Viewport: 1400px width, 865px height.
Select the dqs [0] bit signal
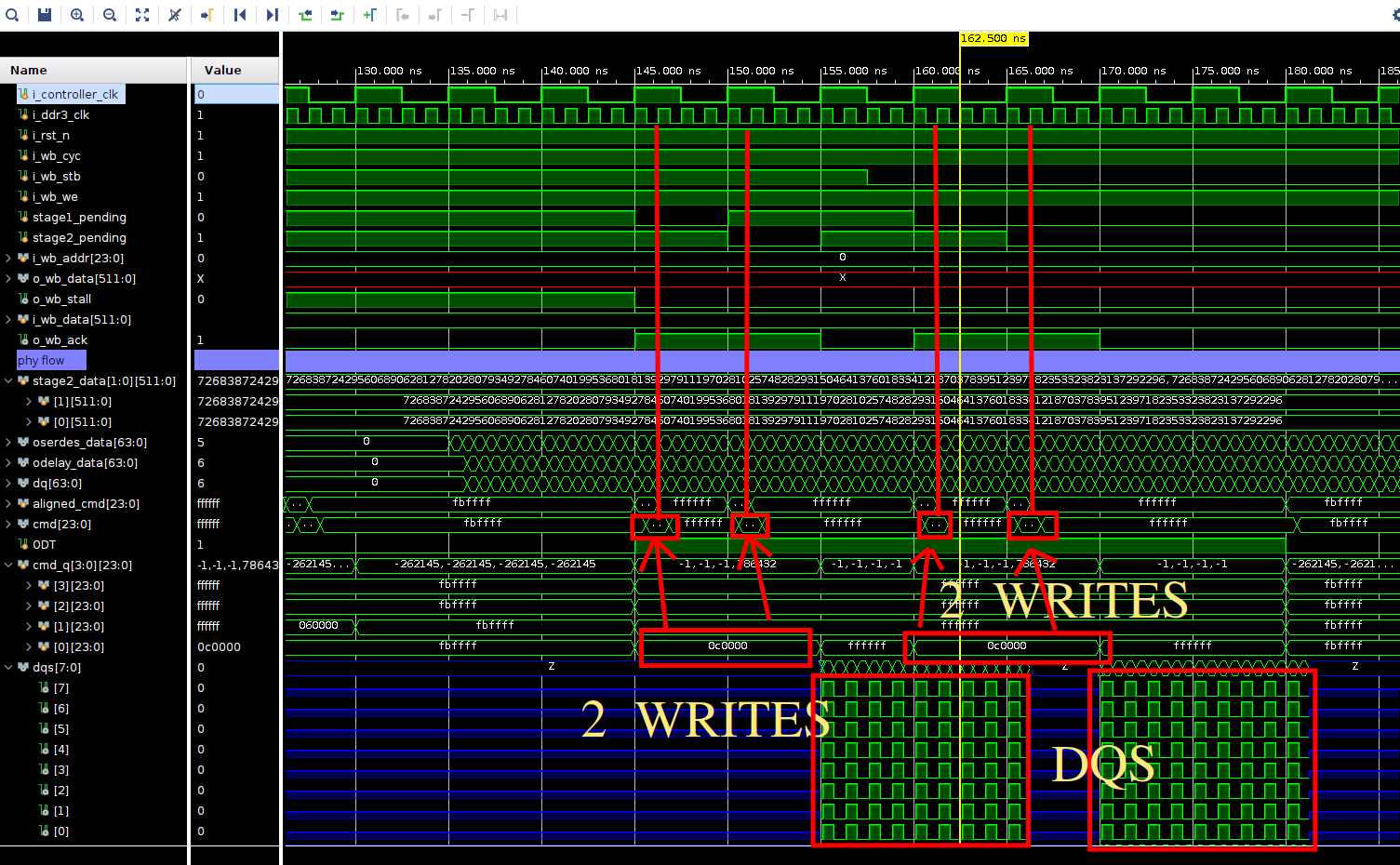(60, 832)
